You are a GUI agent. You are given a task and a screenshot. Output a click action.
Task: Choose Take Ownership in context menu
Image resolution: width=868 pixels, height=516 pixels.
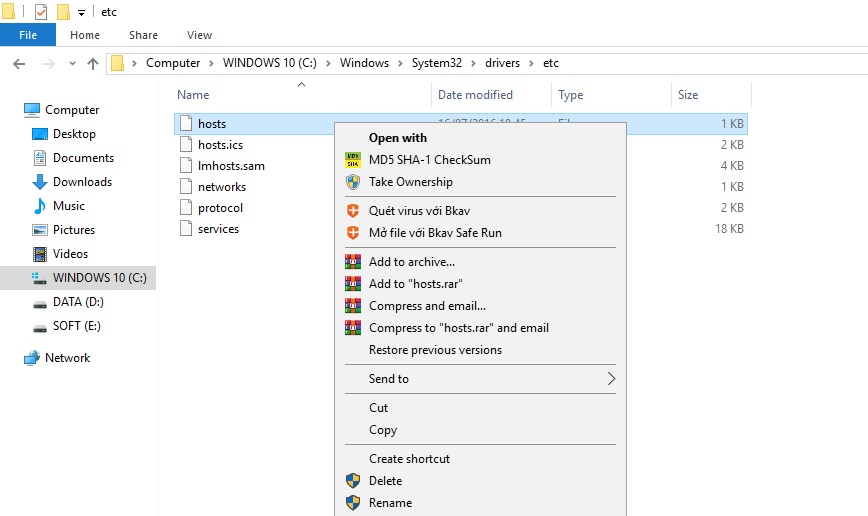pyautogui.click(x=480, y=182)
